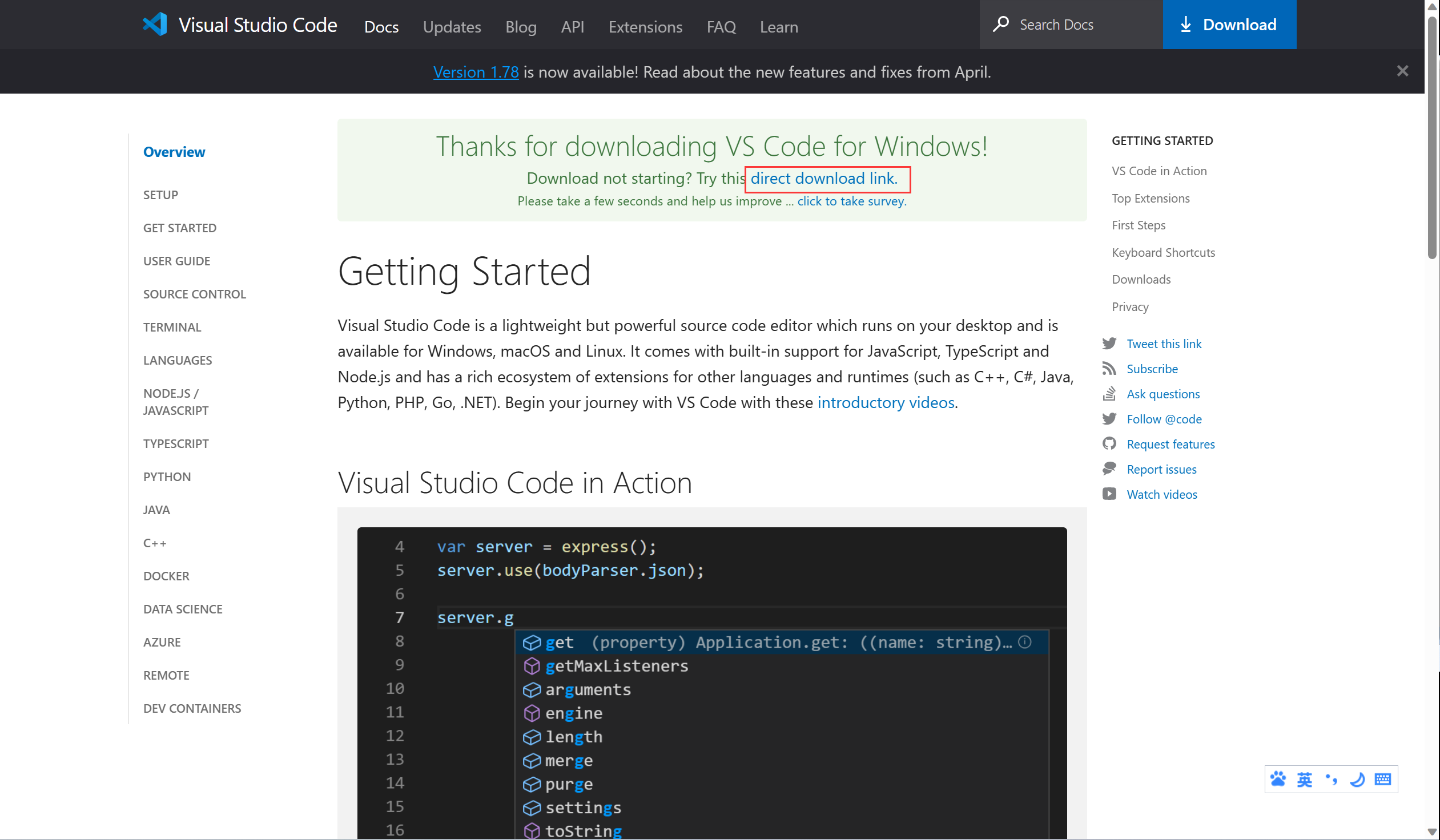Click the paw icon in IME toolbar
The height and width of the screenshot is (840, 1440).
click(x=1278, y=779)
